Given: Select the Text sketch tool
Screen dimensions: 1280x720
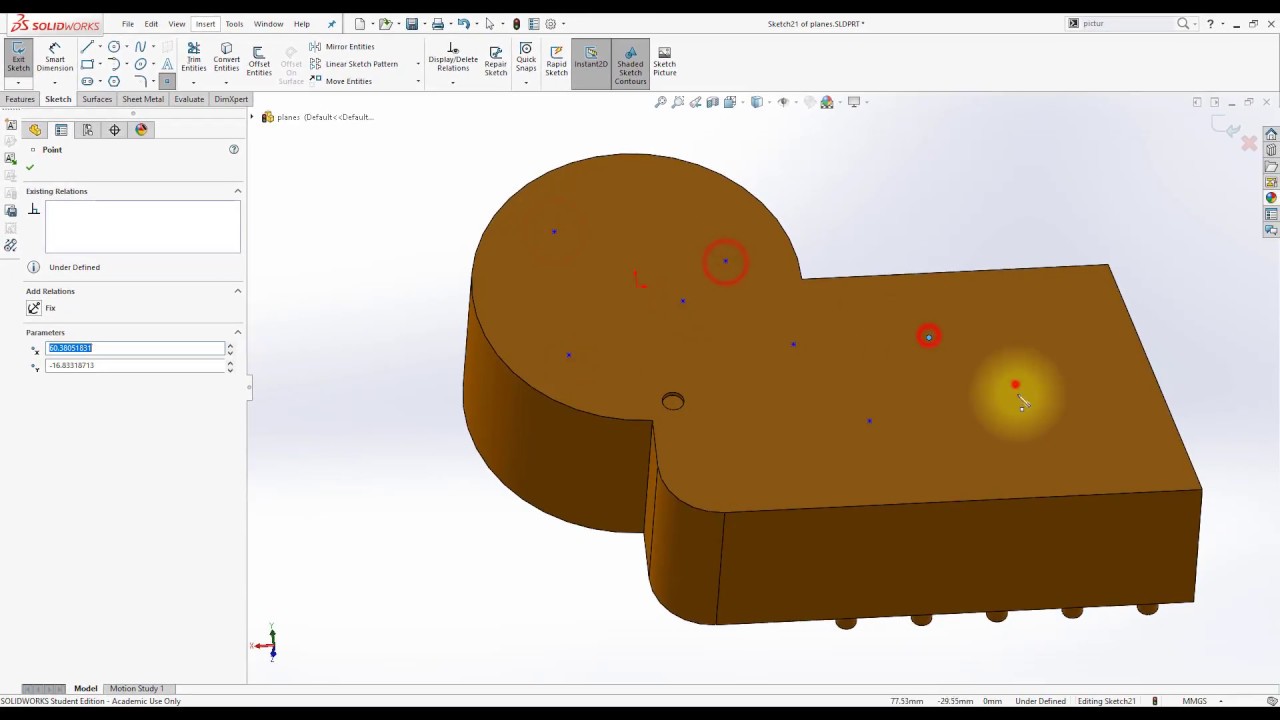Looking at the screenshot, I should [167, 64].
